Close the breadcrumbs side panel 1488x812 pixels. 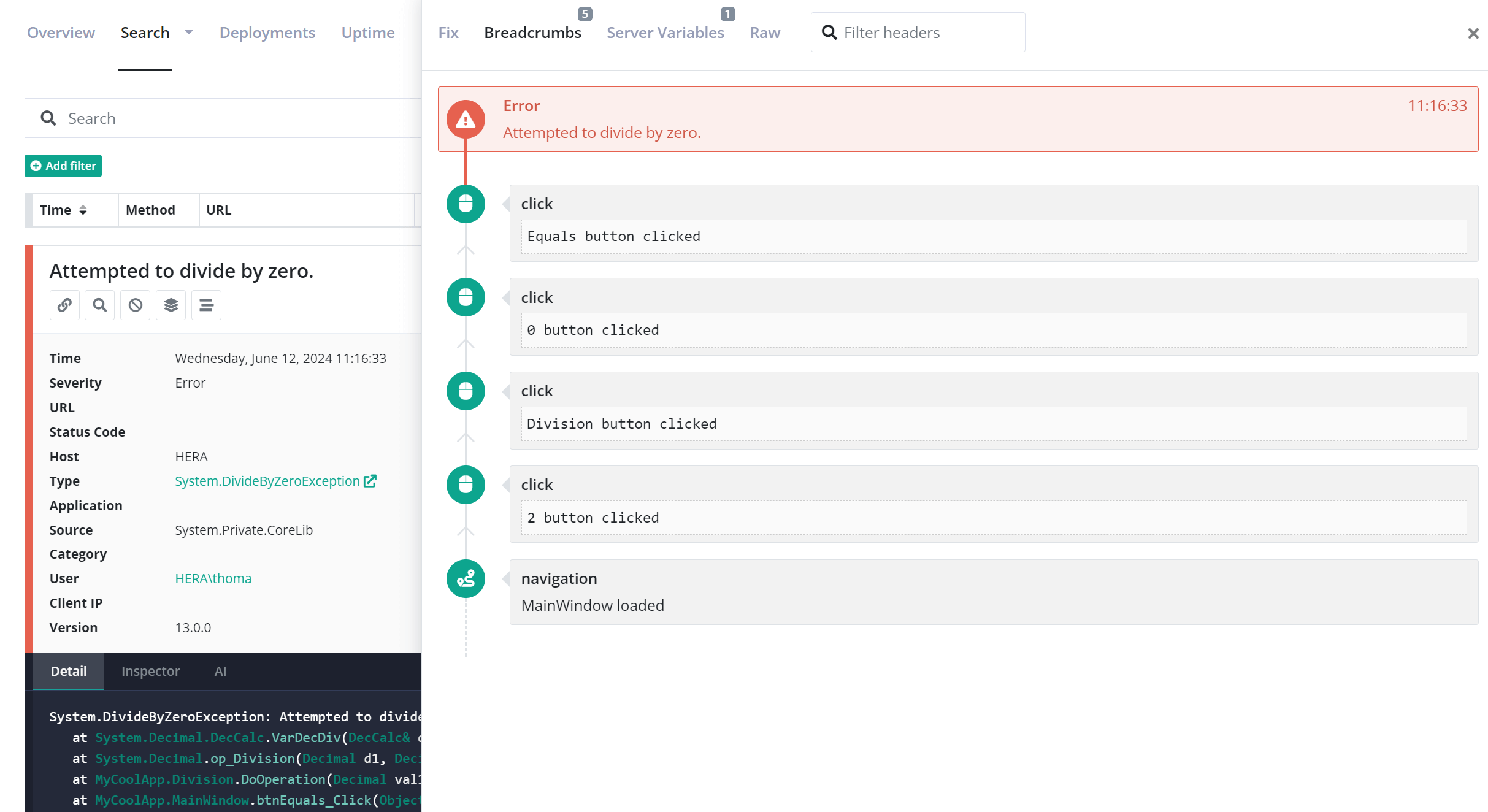click(1473, 34)
